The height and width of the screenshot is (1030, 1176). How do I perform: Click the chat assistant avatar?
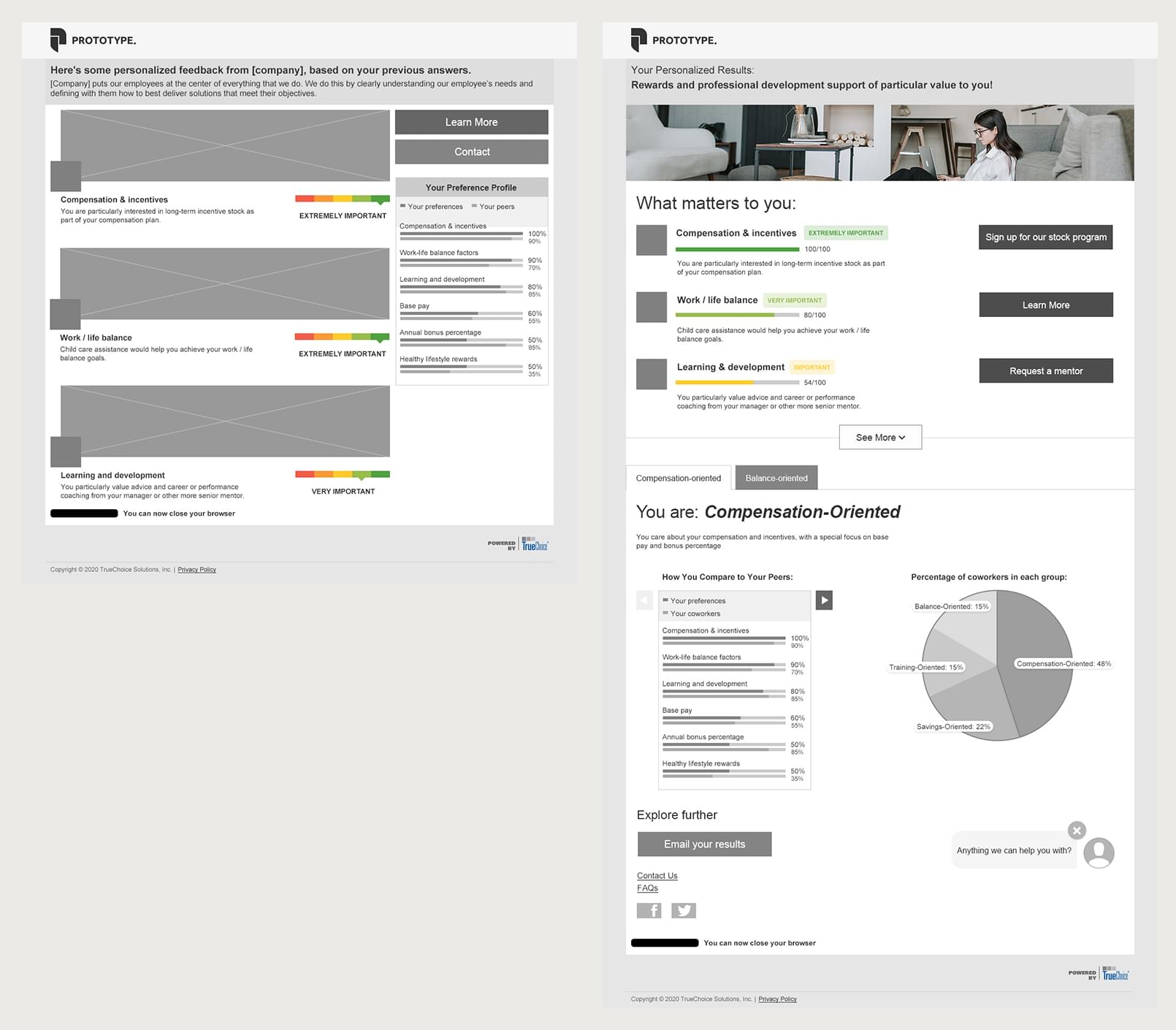(x=1099, y=852)
